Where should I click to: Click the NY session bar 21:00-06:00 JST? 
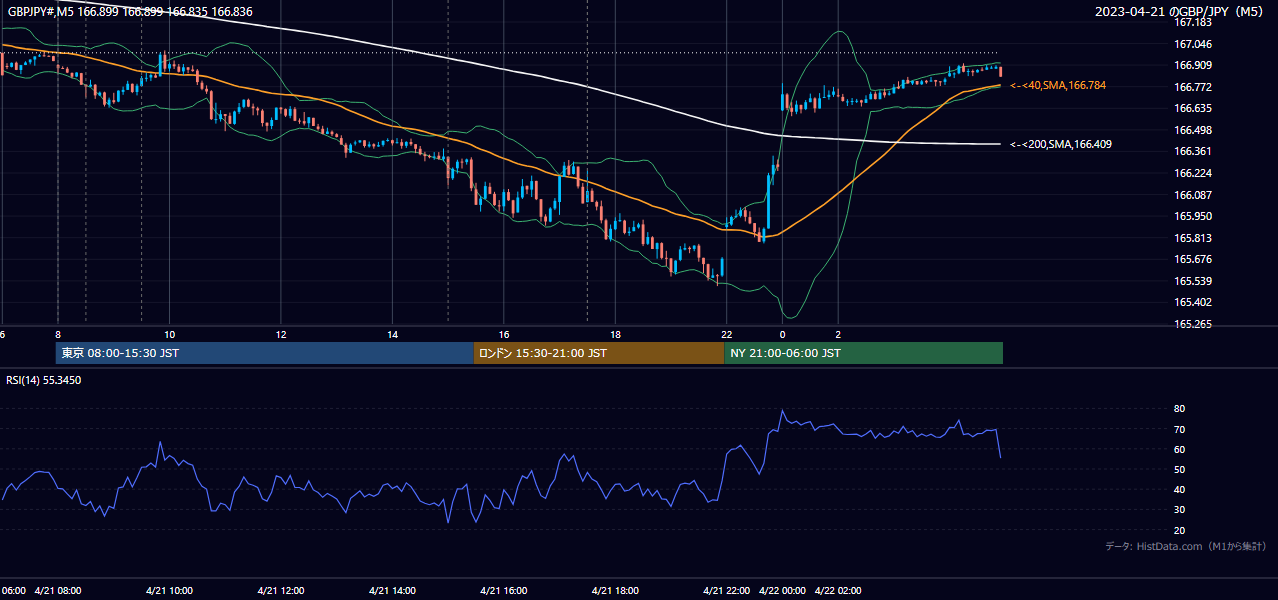[x=863, y=353]
